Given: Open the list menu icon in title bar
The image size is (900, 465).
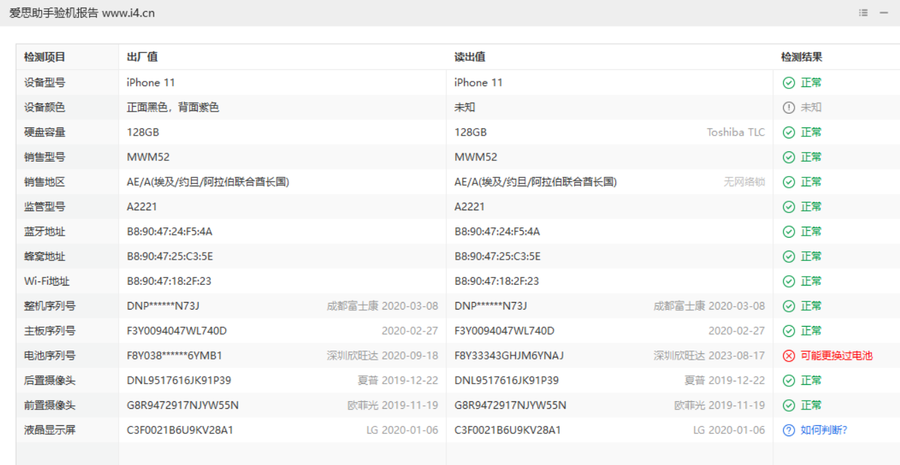Looking at the screenshot, I should 863,13.
